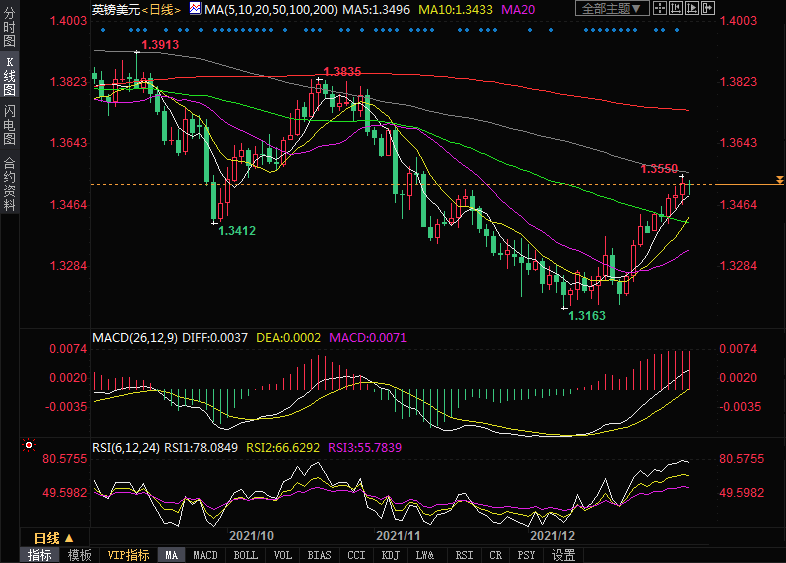Click the 1.3163 low price marker
Viewport: 786px width, 563px height.
click(x=586, y=315)
